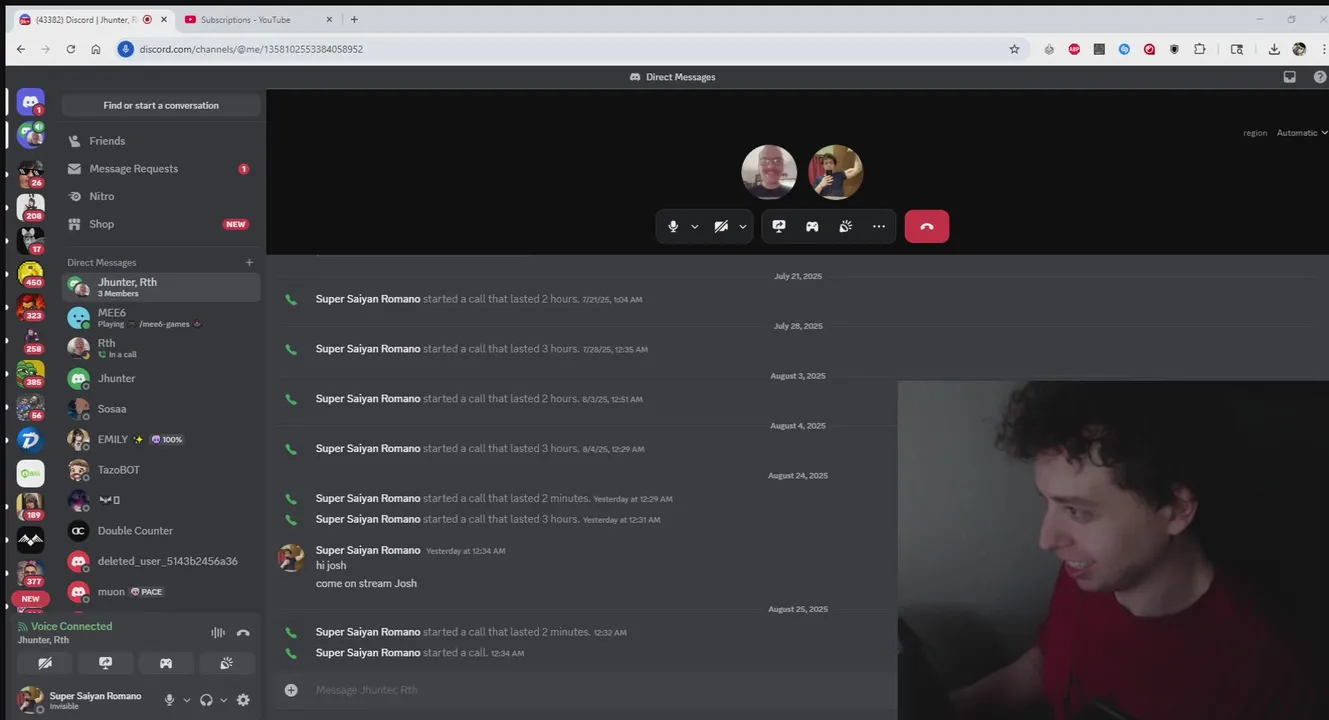The height and width of the screenshot is (720, 1329).
Task: Create a new DM with plus icon
Action: click(250, 262)
